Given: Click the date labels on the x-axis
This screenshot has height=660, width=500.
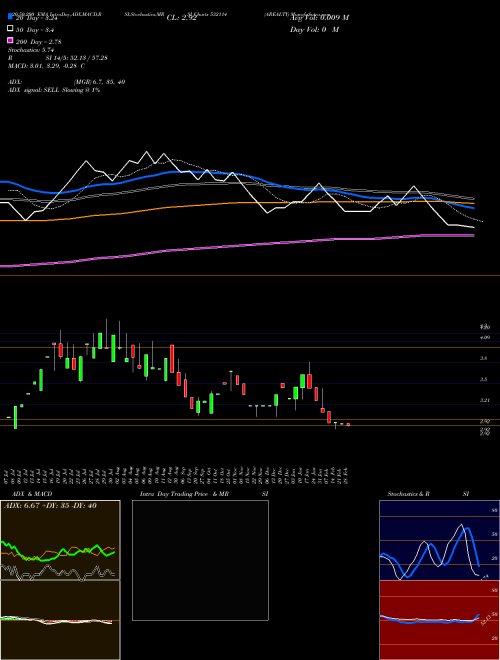Looking at the screenshot, I should [178, 475].
